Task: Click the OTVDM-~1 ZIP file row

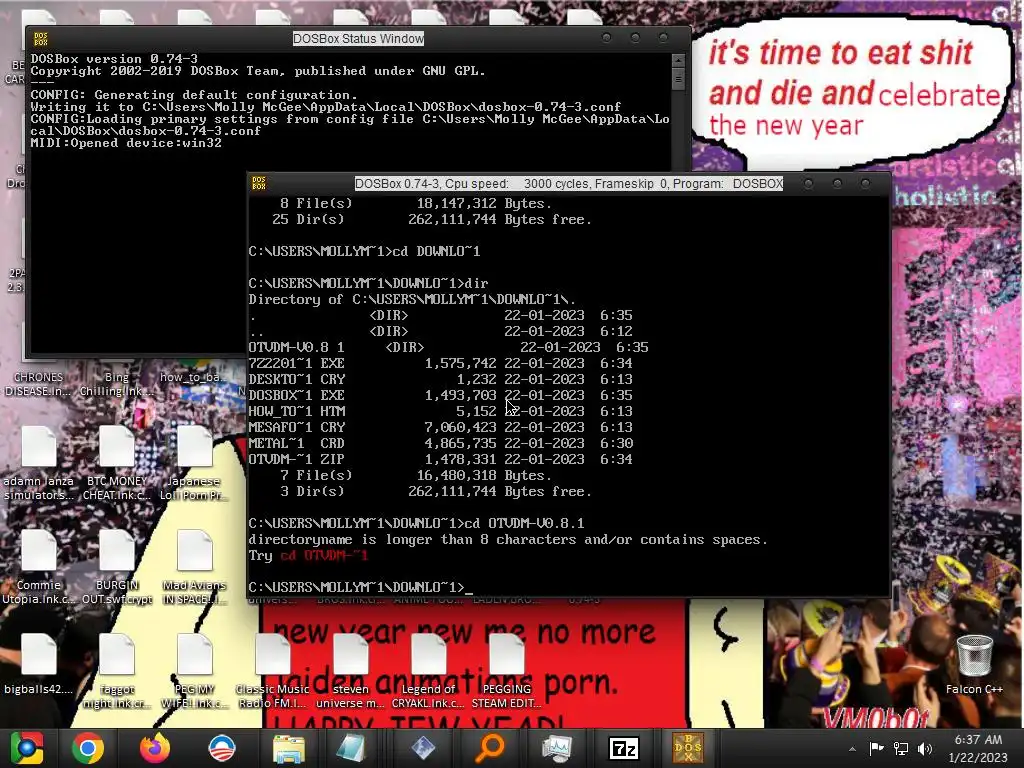Action: coord(440,459)
